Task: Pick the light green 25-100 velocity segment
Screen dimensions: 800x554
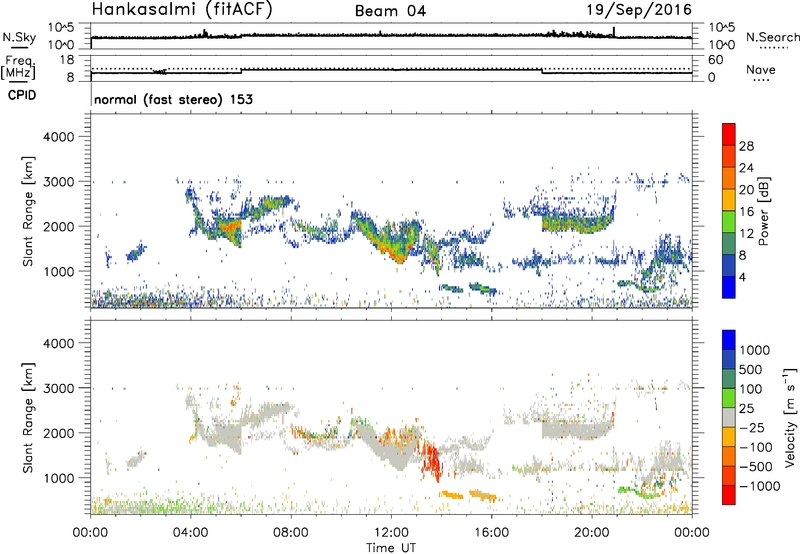Action: (x=729, y=398)
